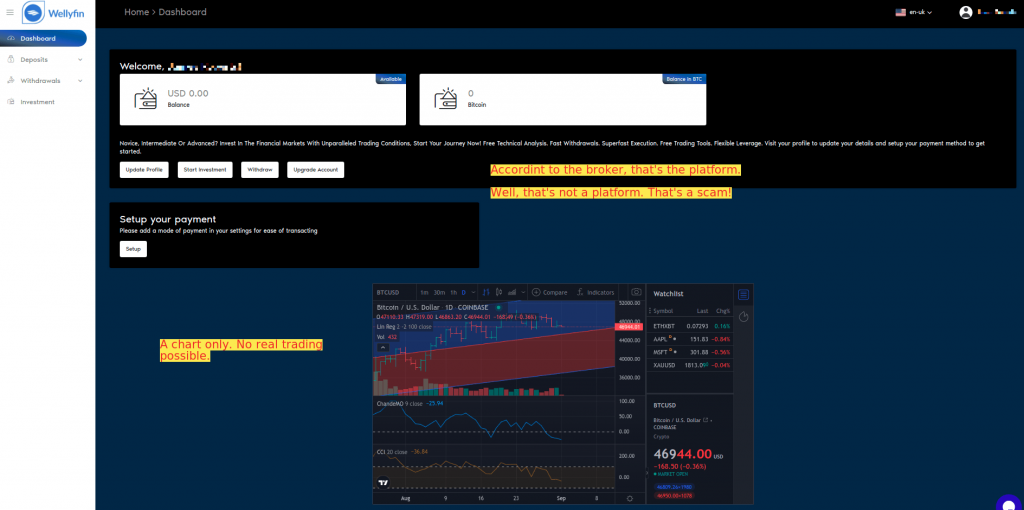Select the D daily chart interval
Viewport: 1024px width, 510px height.
(464, 293)
